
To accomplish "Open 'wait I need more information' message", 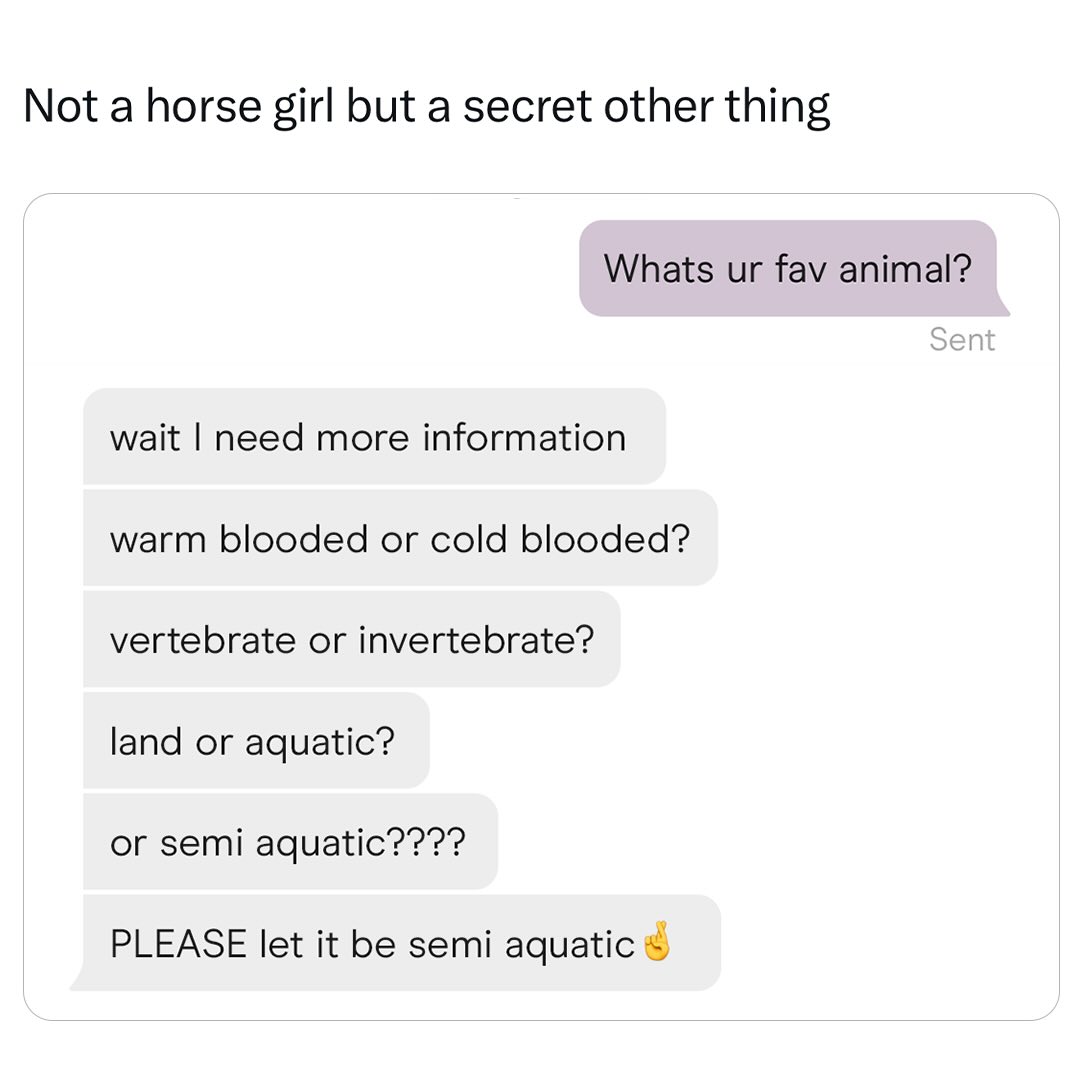I will click(x=374, y=436).
